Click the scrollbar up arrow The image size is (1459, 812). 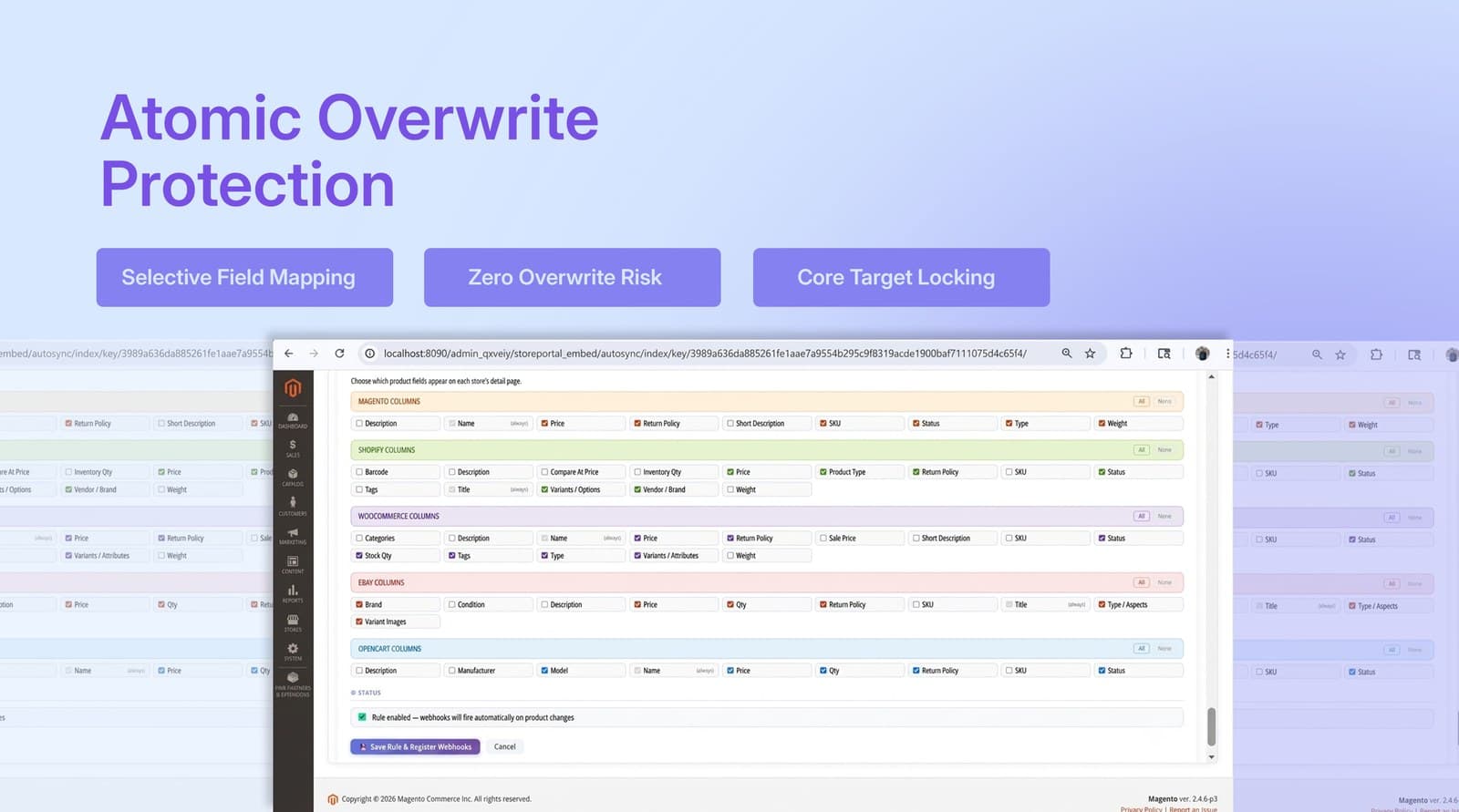coord(1211,376)
